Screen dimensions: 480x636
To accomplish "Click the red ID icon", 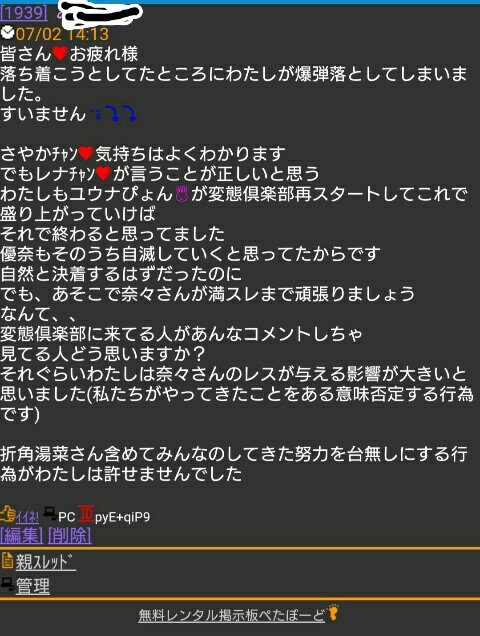I will click(86, 514).
